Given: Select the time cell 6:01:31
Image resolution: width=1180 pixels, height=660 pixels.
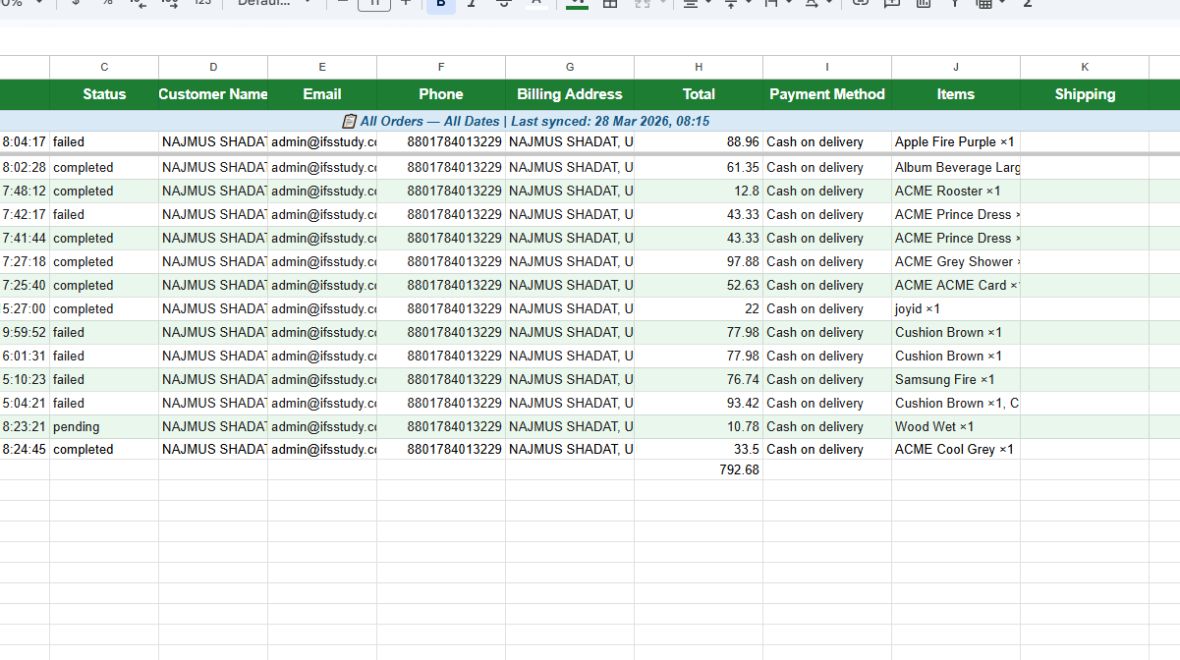Looking at the screenshot, I should (x=24, y=356).
